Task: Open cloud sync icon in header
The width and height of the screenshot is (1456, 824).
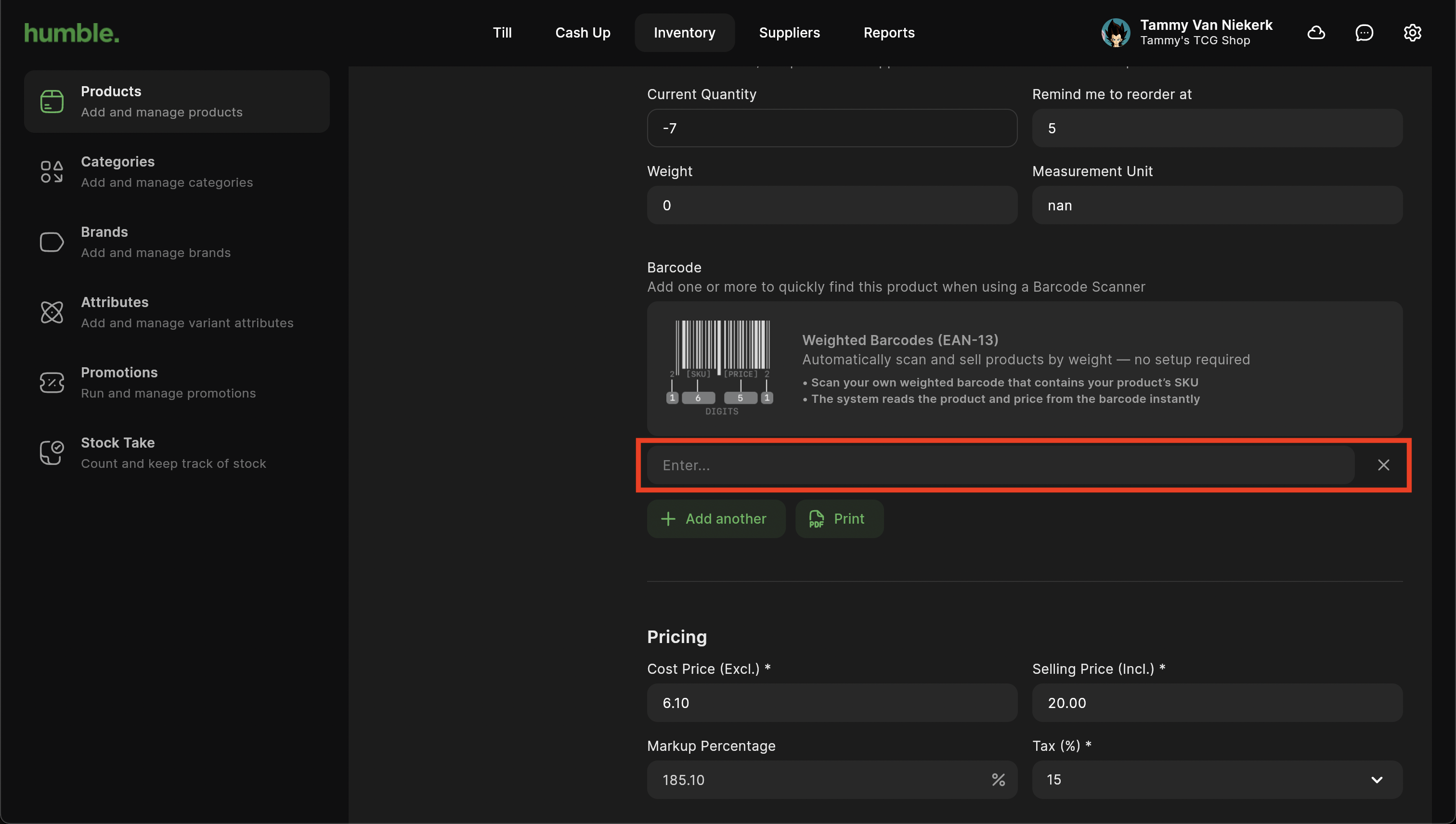Action: 1315,33
